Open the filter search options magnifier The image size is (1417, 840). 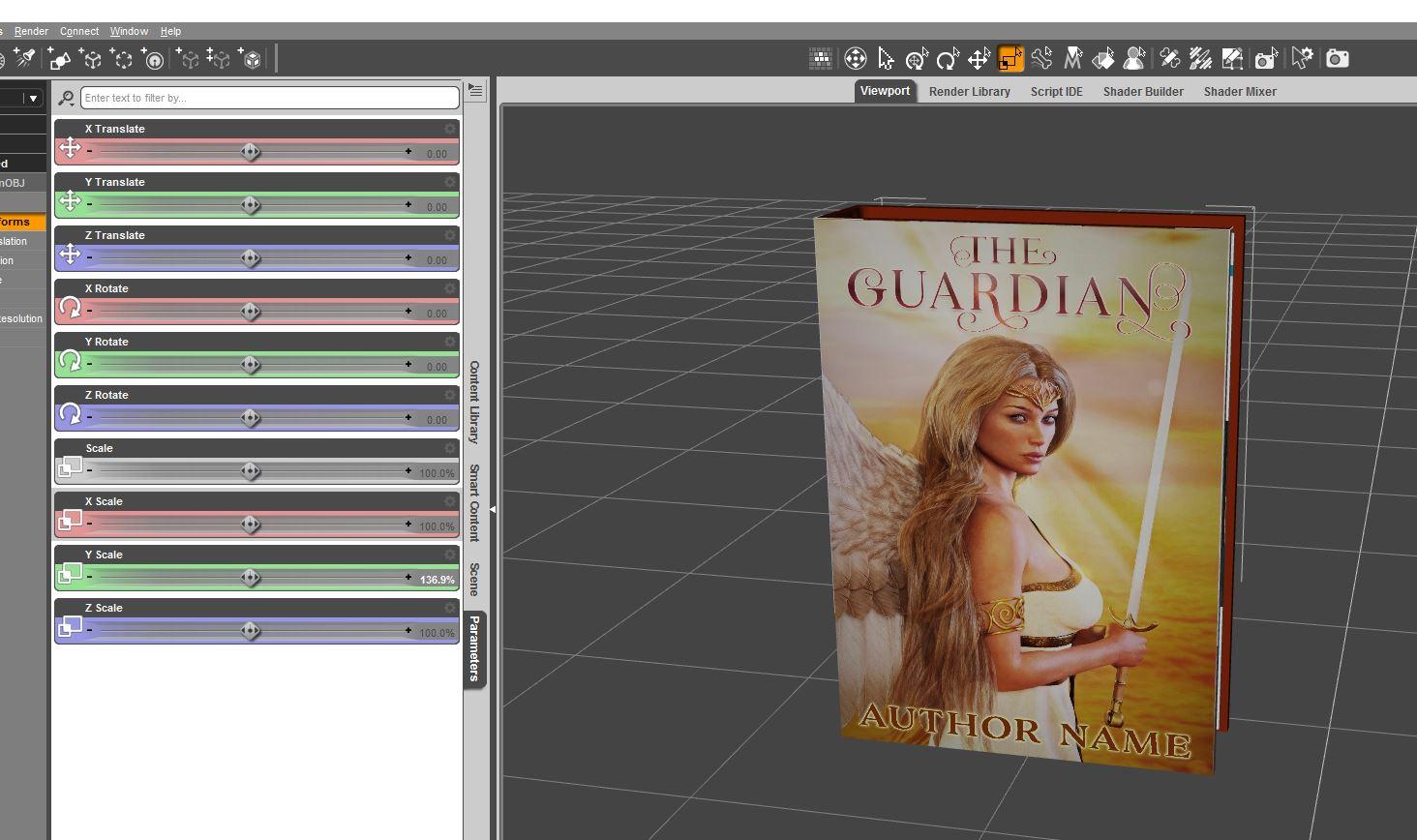[x=66, y=98]
